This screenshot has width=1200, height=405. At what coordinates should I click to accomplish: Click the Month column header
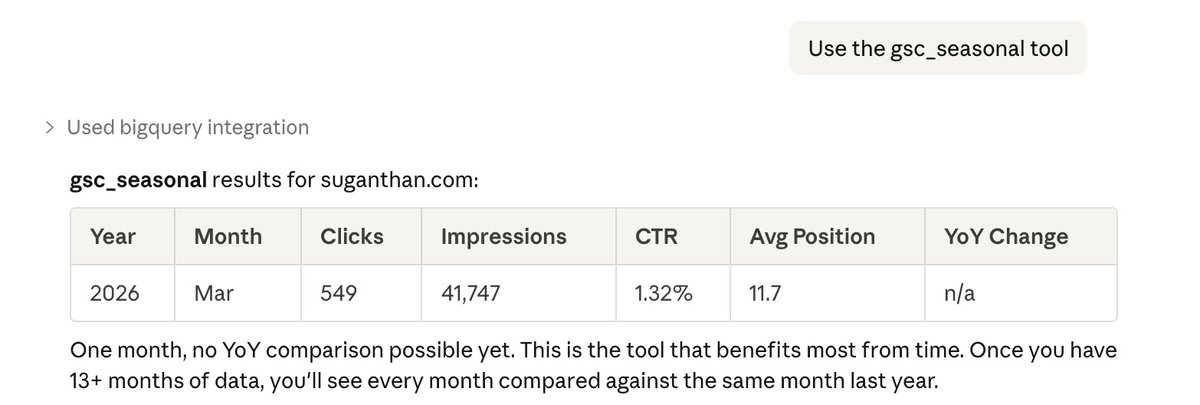[228, 237]
